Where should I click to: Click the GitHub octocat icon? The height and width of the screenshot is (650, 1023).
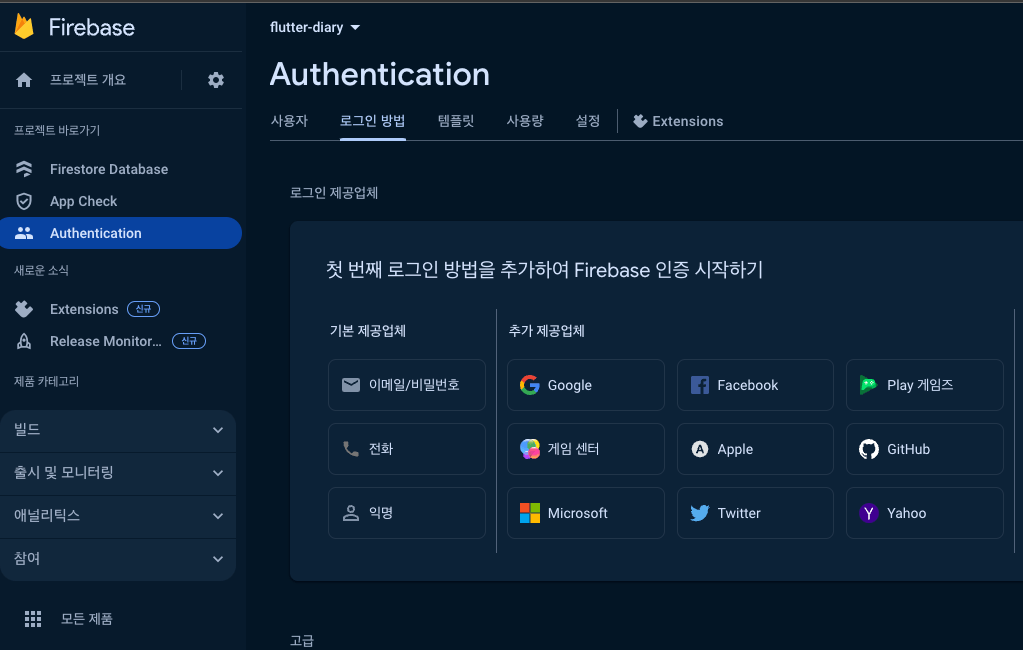point(868,449)
